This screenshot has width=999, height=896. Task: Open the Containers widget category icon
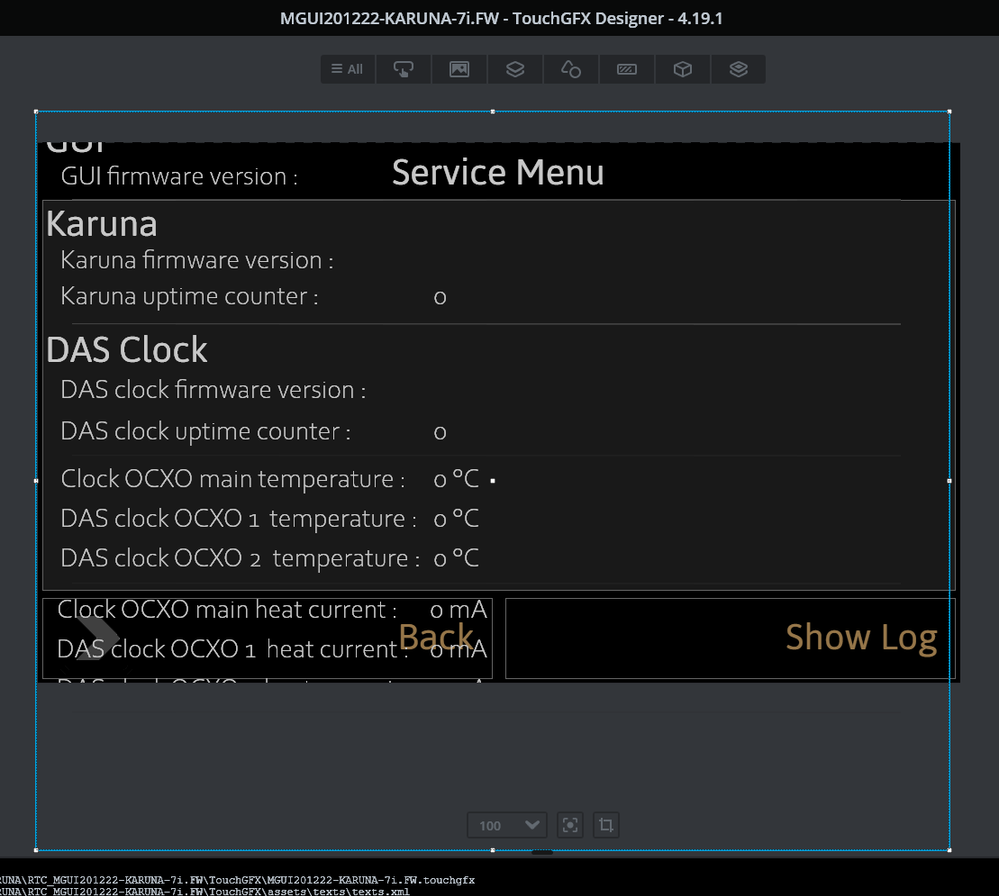pyautogui.click(x=515, y=69)
